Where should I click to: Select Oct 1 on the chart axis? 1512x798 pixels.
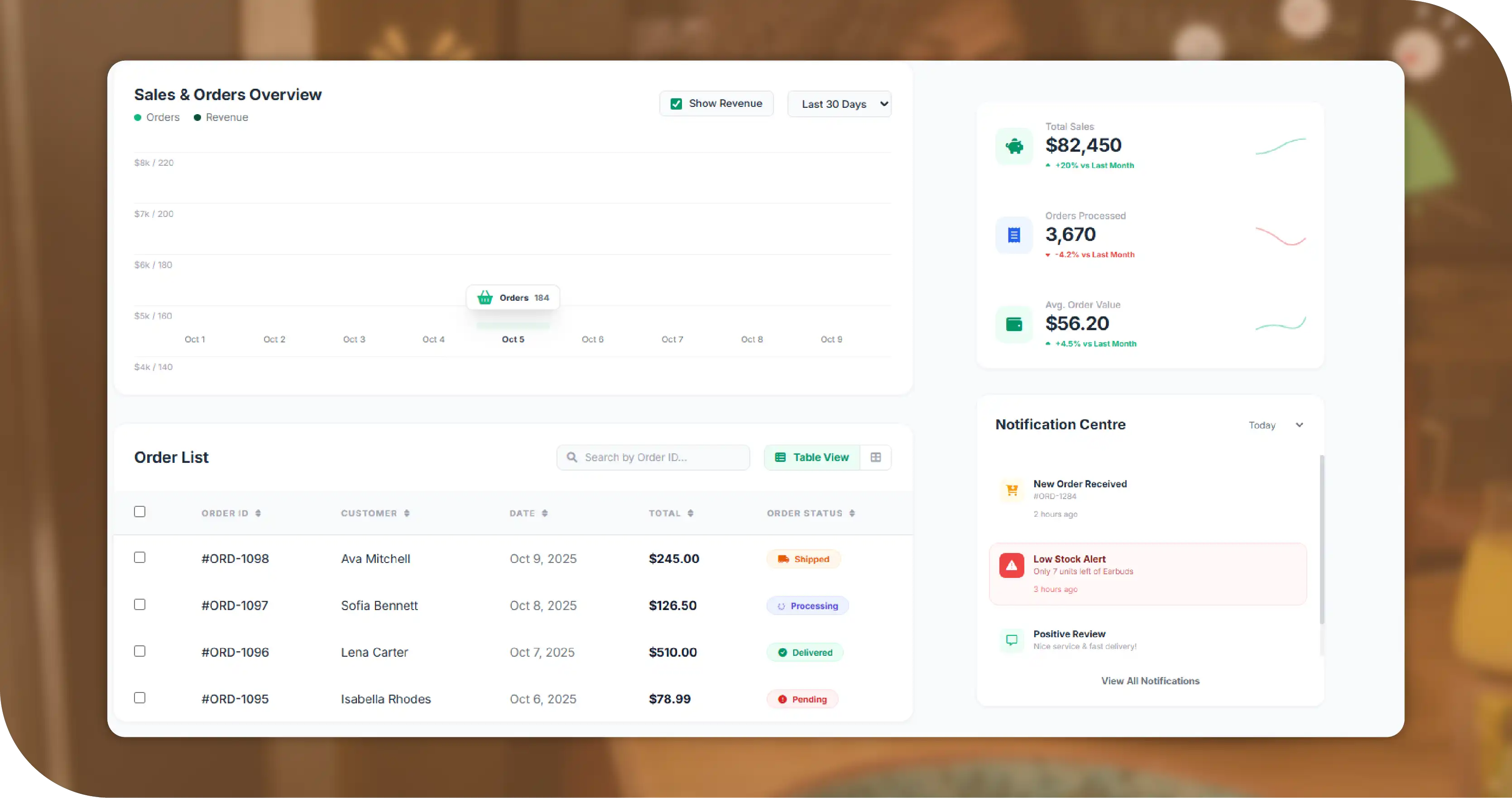pyautogui.click(x=195, y=339)
